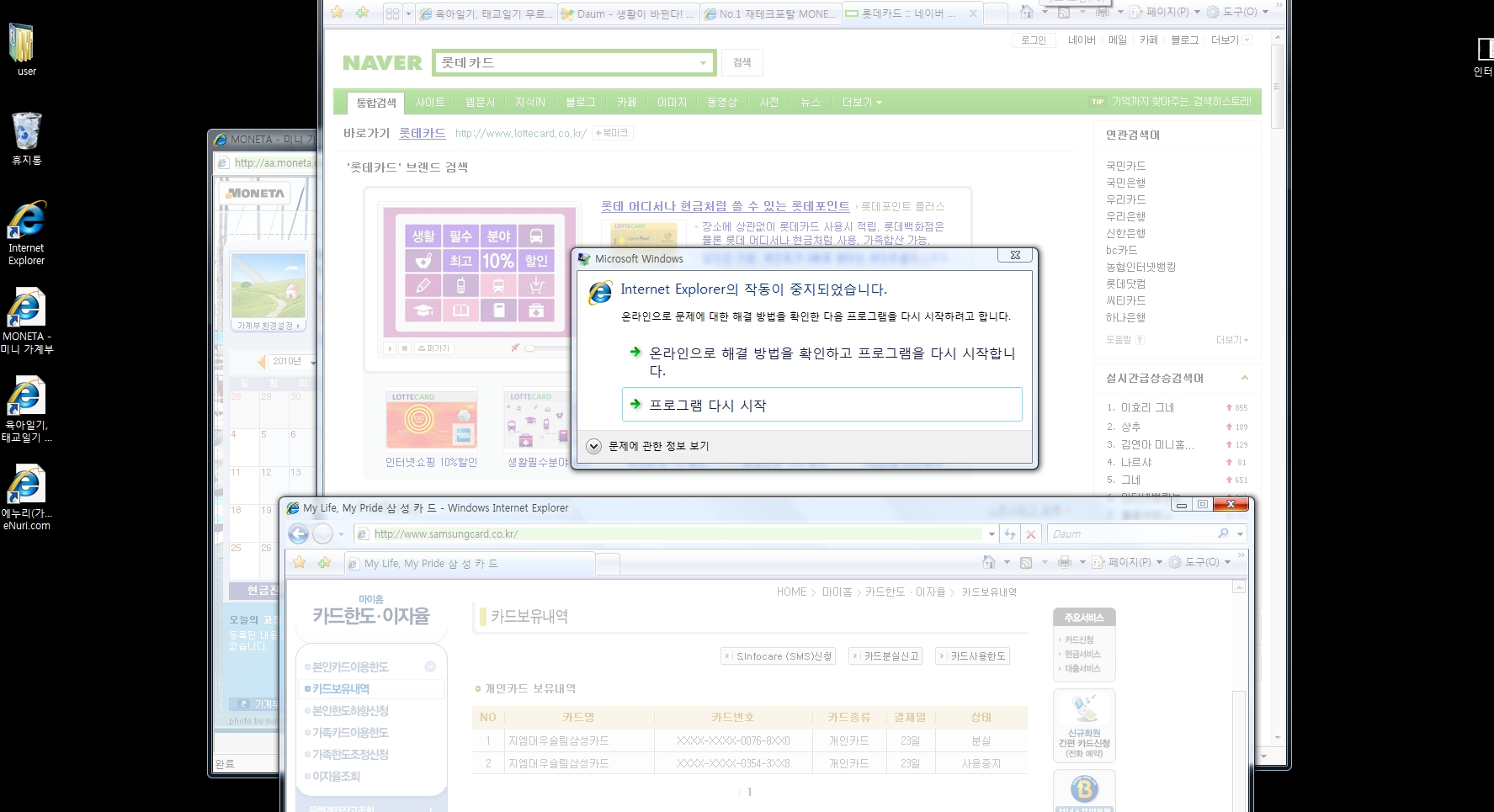Open year 2010년 dropdown in MONETA window

point(313,362)
